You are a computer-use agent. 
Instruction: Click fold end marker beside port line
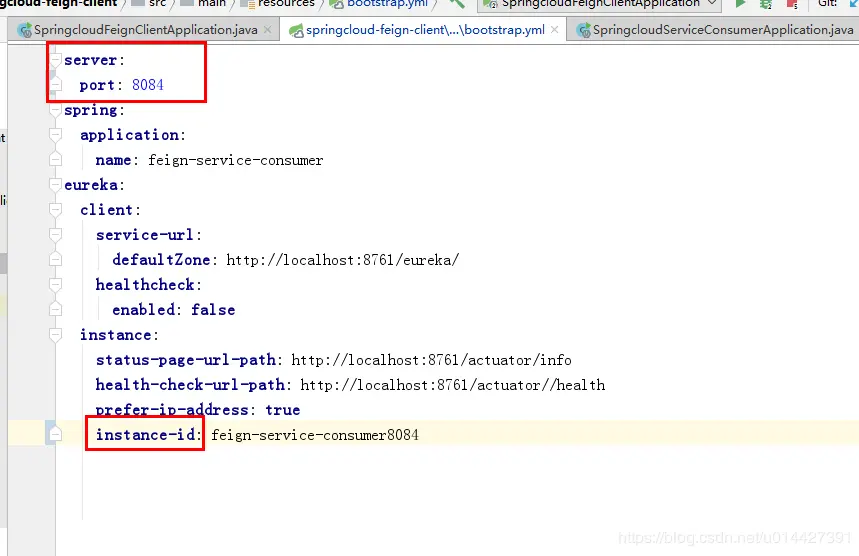55,85
